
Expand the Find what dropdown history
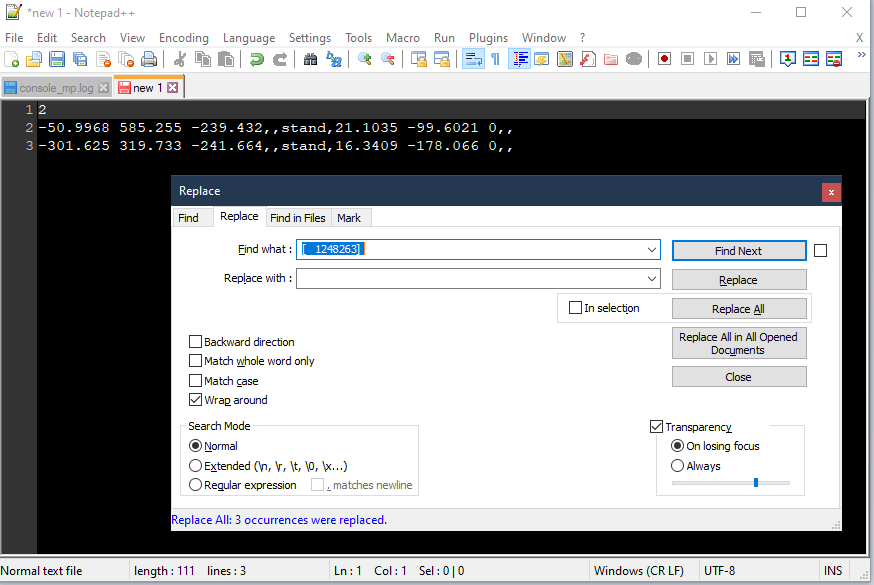click(652, 249)
